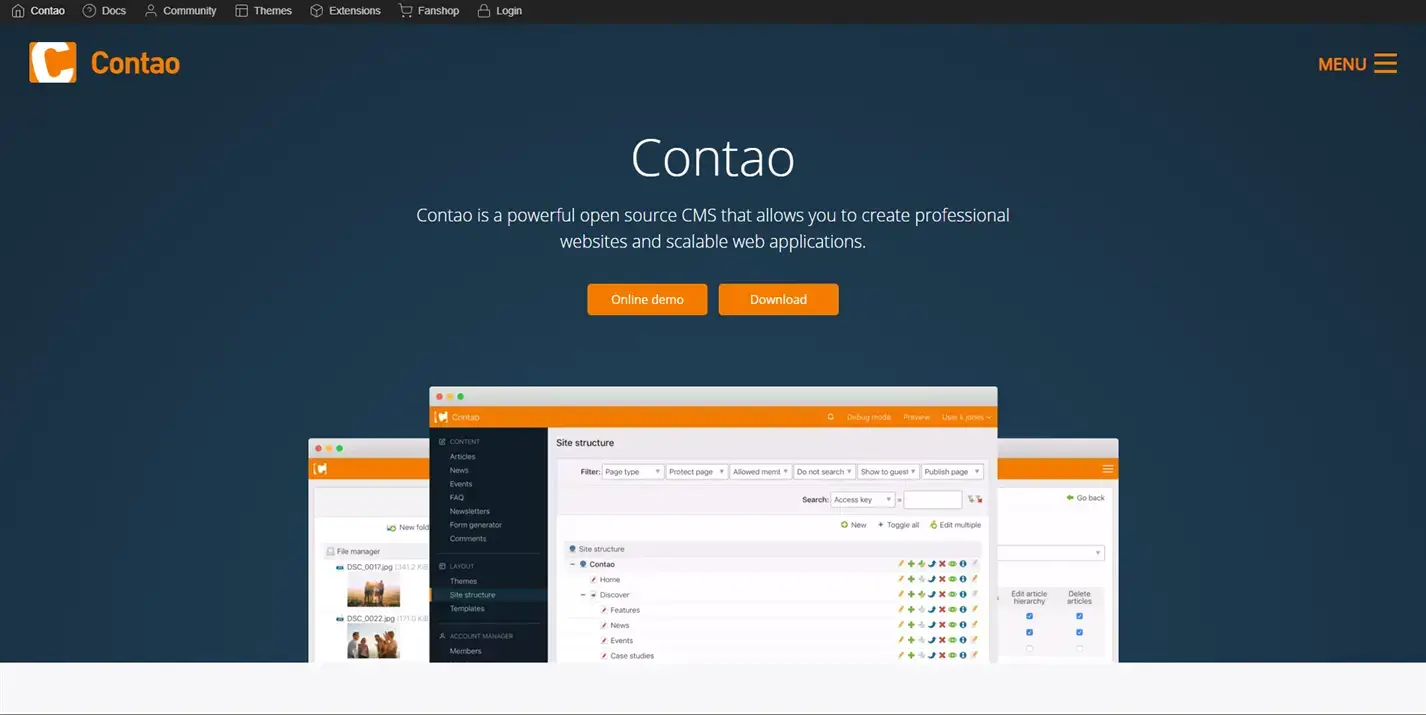
Task: Open Themes in the top navigation bar
Action: pos(263,11)
